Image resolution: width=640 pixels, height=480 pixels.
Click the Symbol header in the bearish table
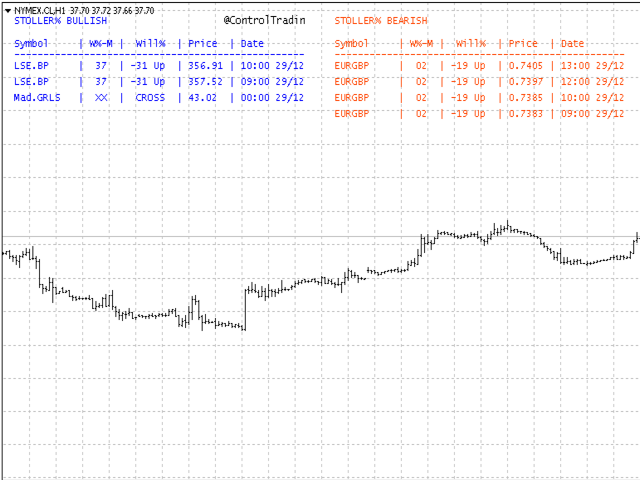tap(351, 44)
